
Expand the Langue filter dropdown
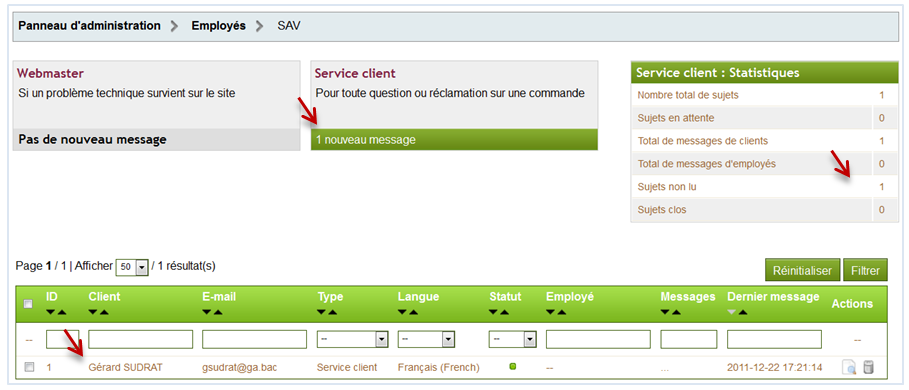[x=426, y=339]
